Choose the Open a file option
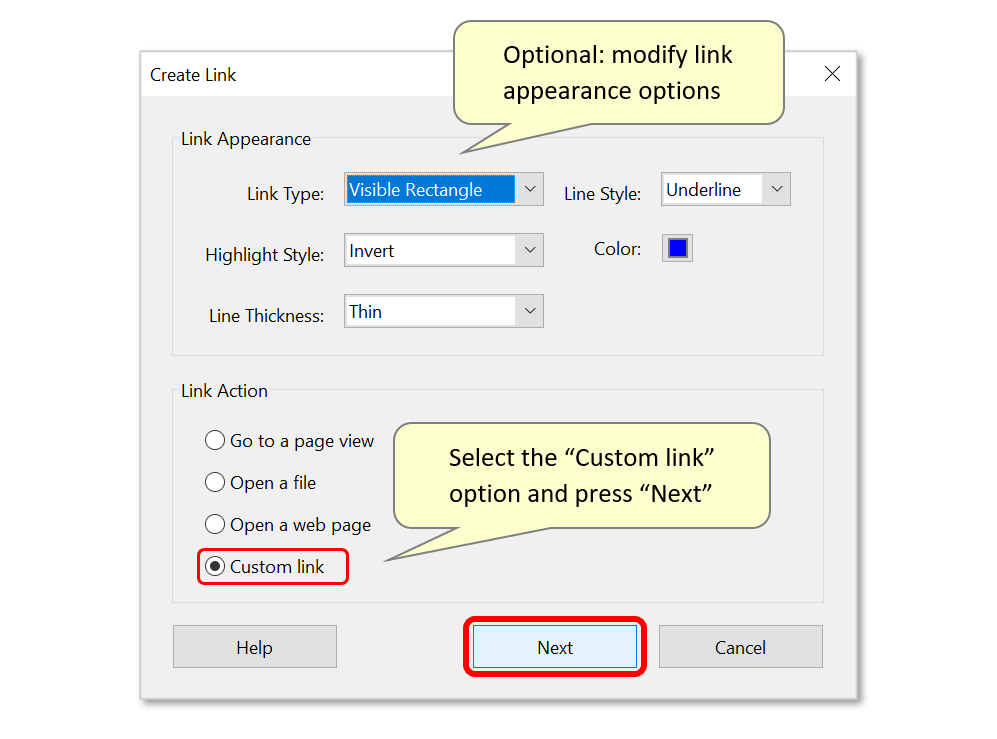Image resolution: width=997 pixels, height=739 pixels. pyautogui.click(x=215, y=482)
